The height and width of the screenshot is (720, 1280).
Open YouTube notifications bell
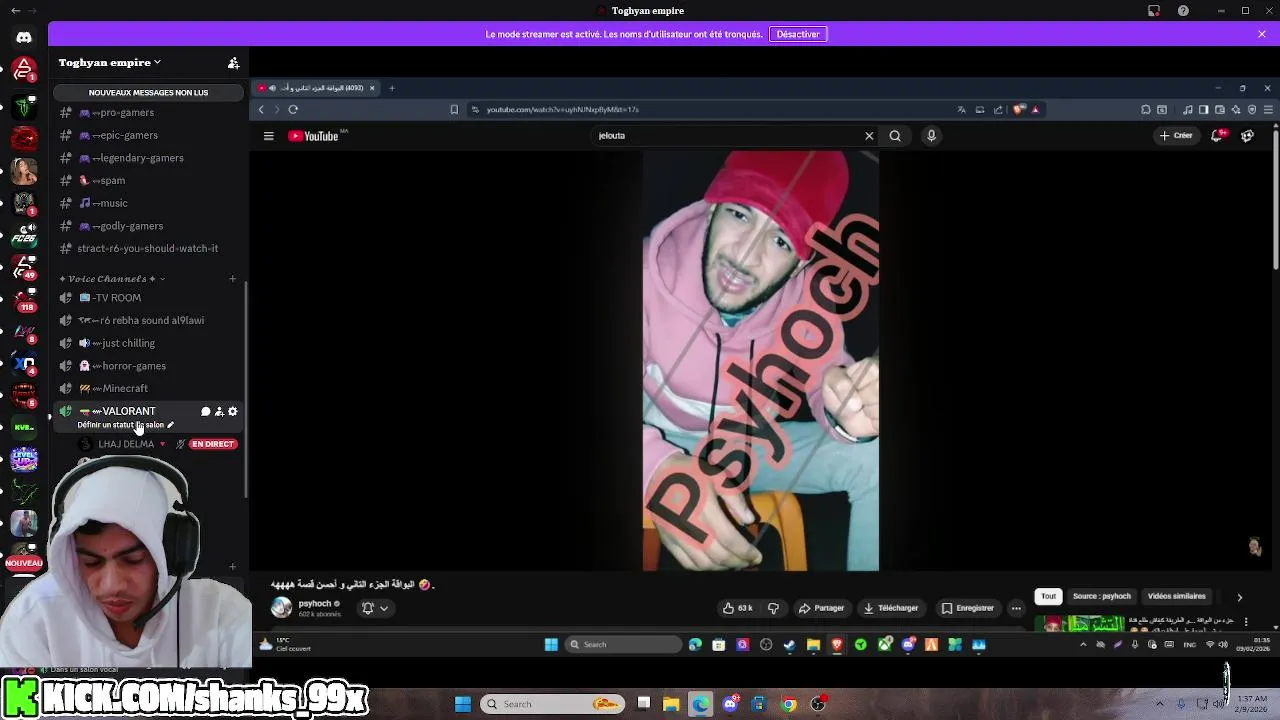[1217, 136]
